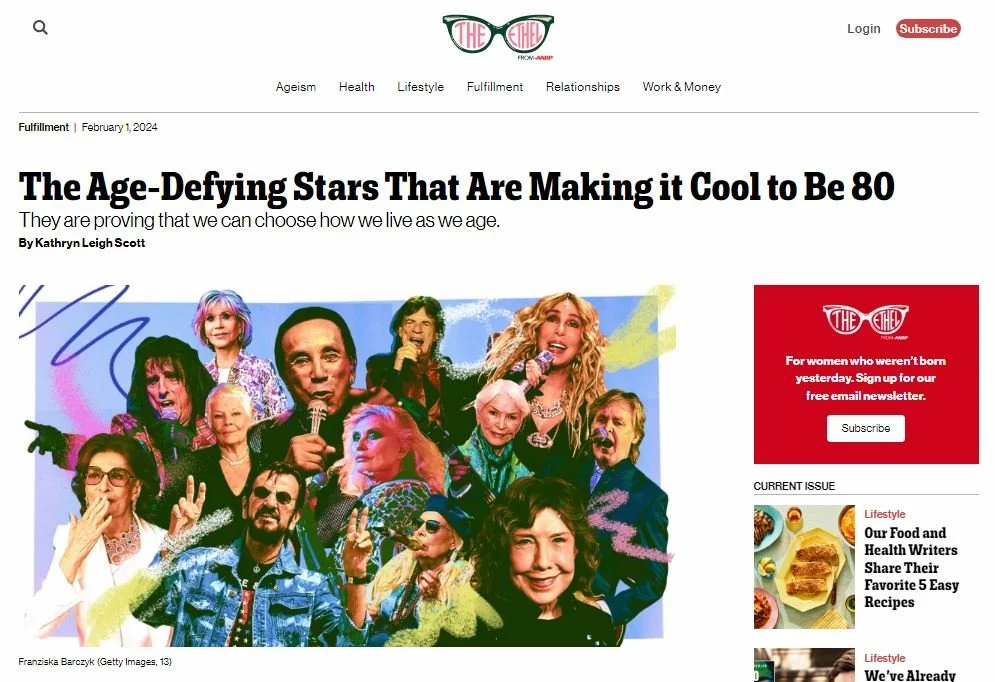Viewport: 995px width, 682px height.
Task: Open author Kathryn Leigh Scott byline
Action: (82, 243)
